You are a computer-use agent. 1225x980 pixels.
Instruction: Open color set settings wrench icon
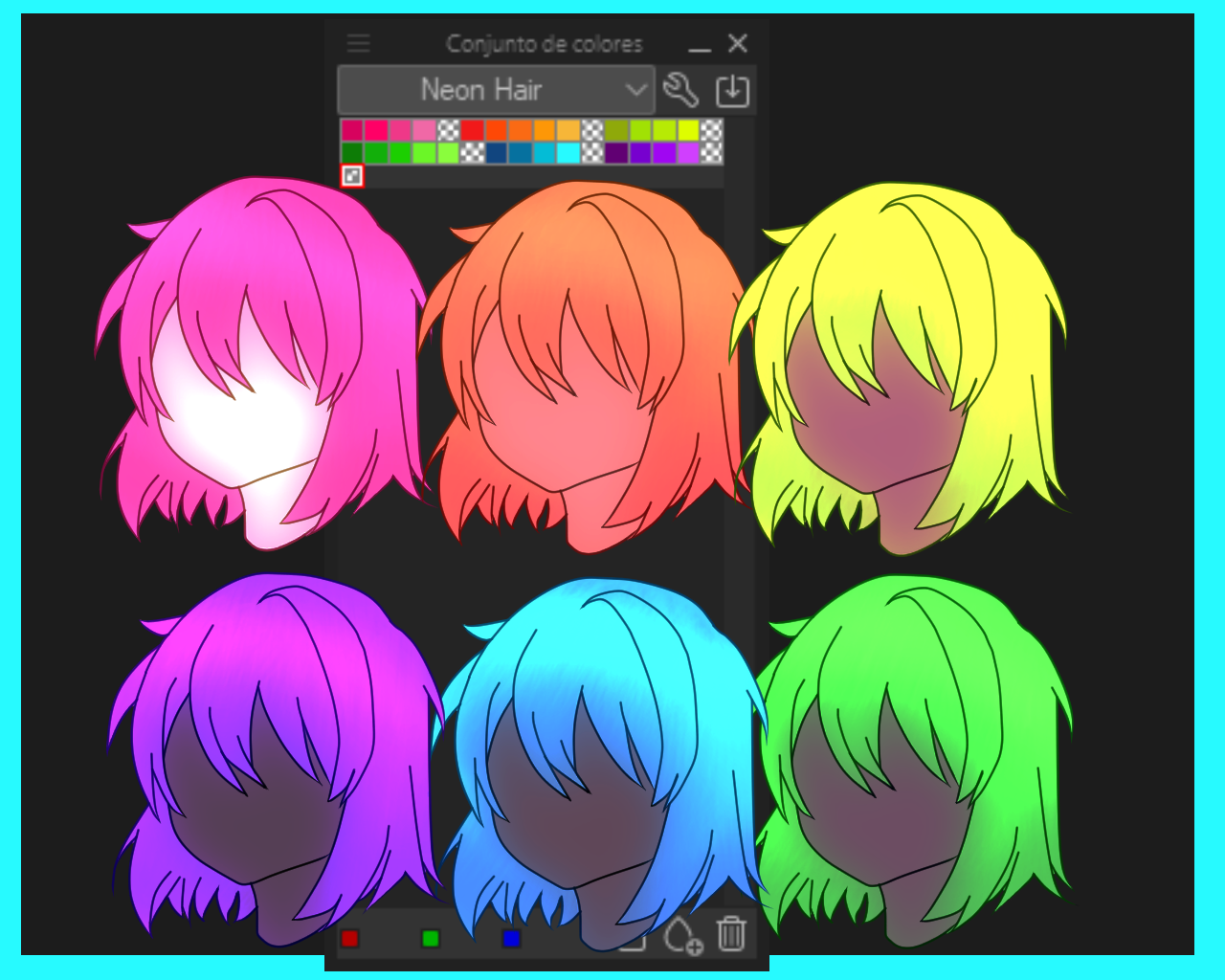click(680, 90)
